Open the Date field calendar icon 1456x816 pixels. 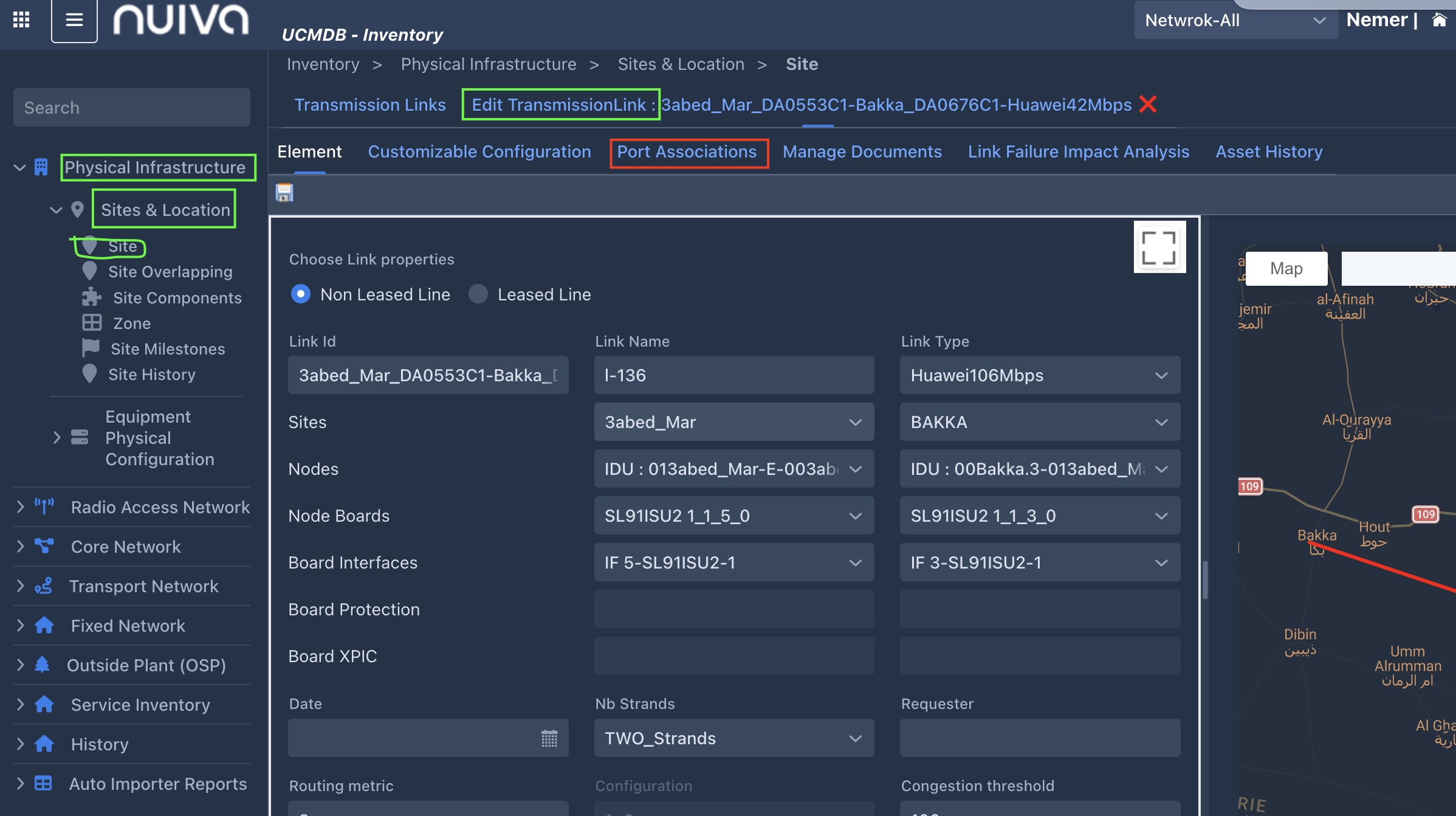pos(549,739)
